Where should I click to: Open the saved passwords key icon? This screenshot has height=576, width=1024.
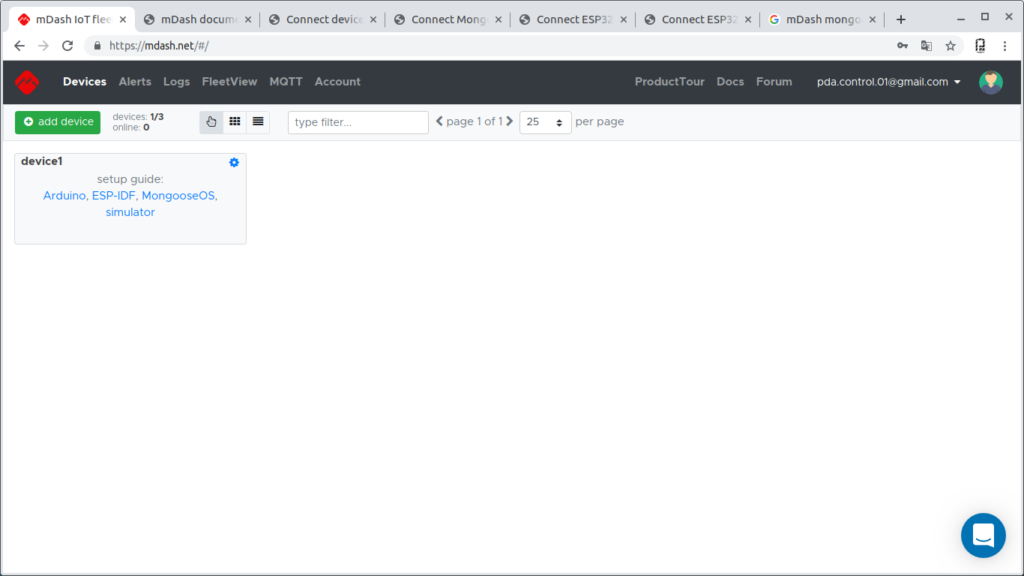point(903,46)
